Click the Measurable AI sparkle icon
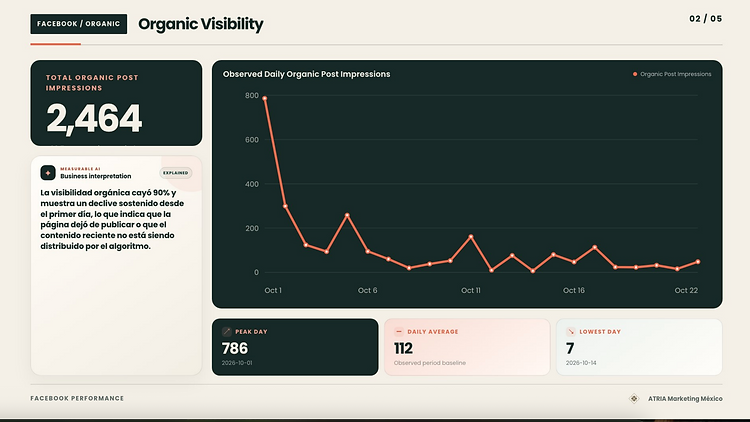Viewport: 750px width, 422px height. [x=48, y=173]
